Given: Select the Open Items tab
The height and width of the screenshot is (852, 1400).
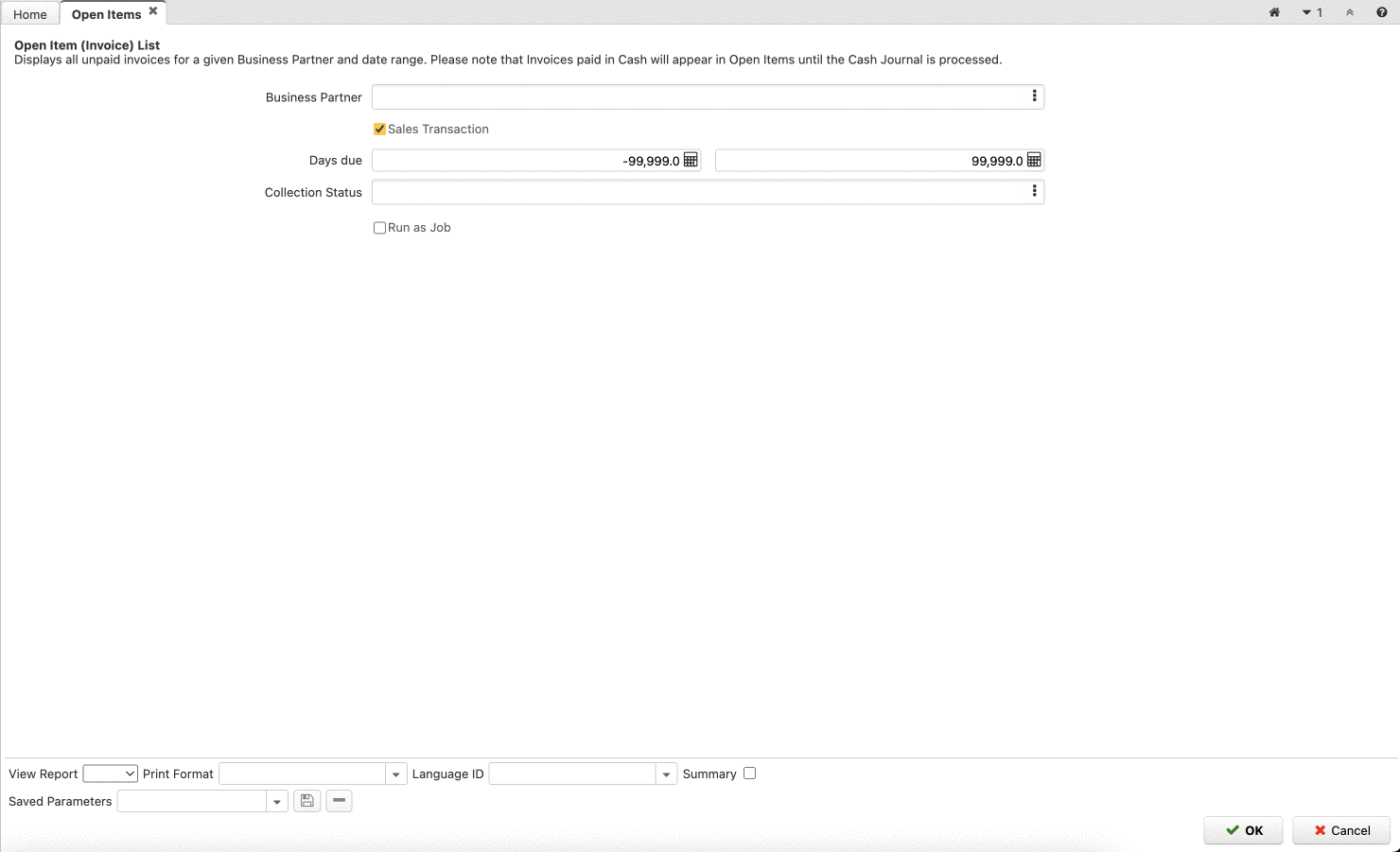Looking at the screenshot, I should 106,14.
